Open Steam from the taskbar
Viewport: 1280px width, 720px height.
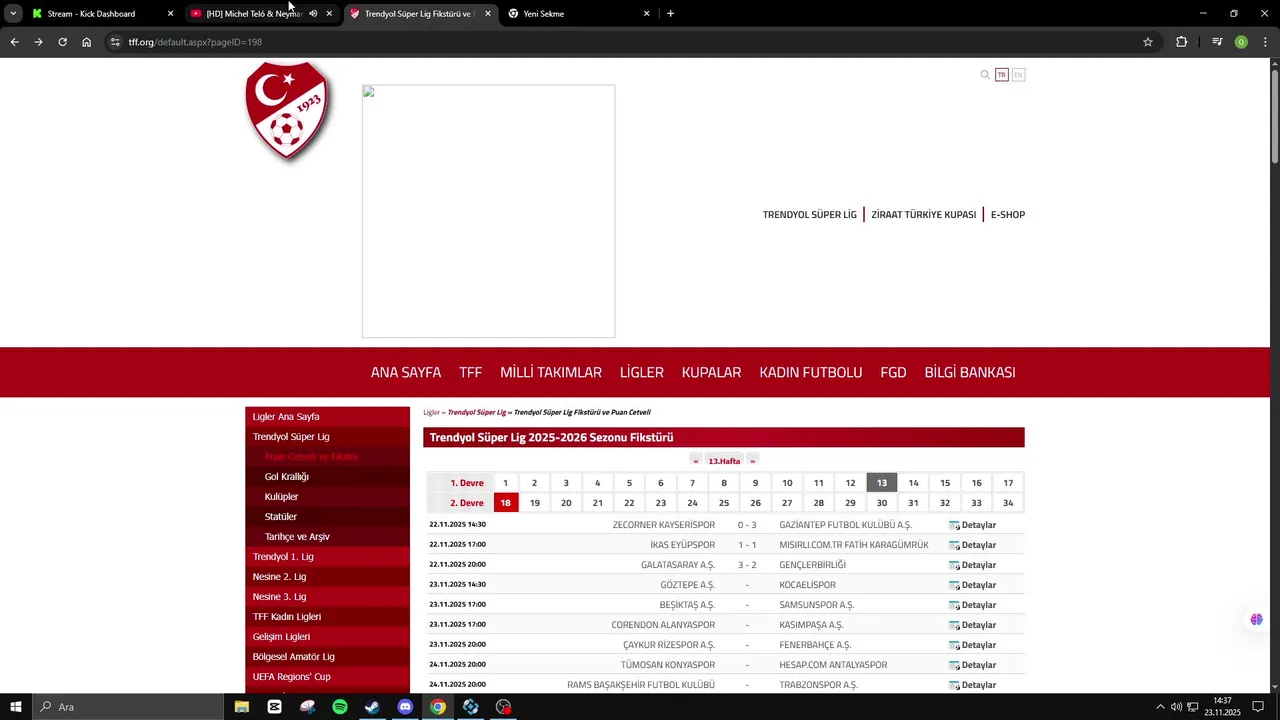372,707
